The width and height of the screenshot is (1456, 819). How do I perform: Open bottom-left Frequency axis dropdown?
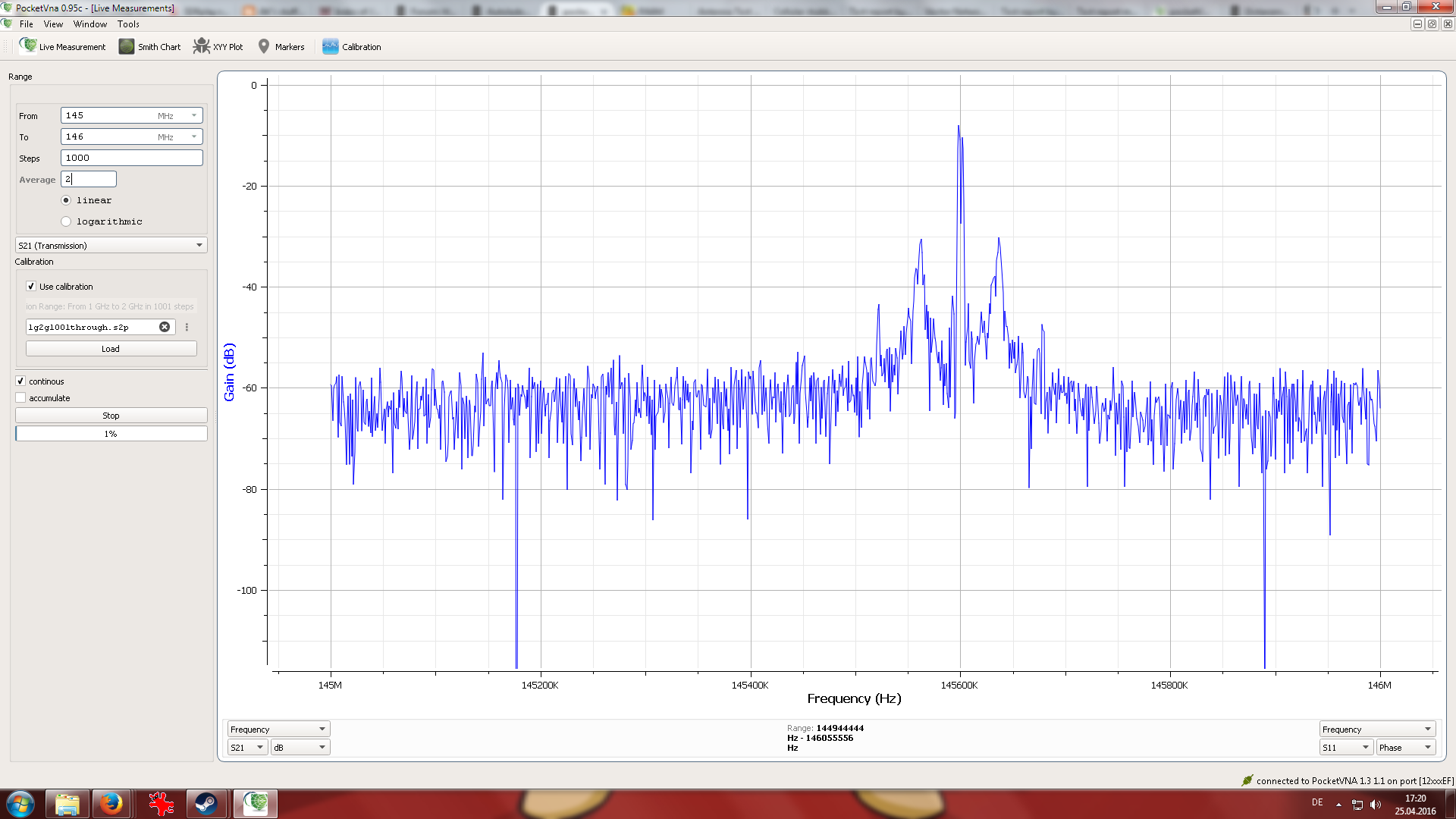pyautogui.click(x=278, y=729)
